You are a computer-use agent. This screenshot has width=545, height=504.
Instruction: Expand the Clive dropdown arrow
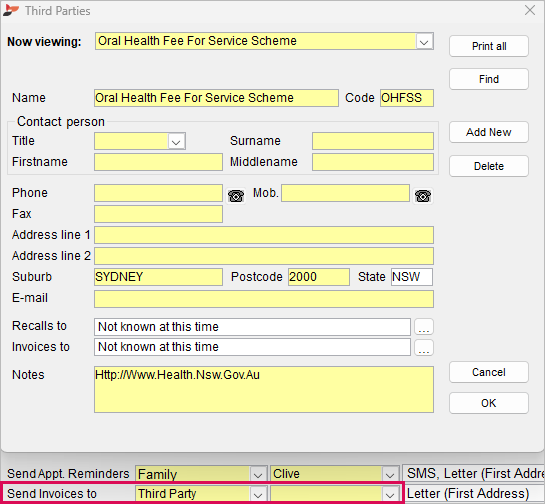[390, 474]
